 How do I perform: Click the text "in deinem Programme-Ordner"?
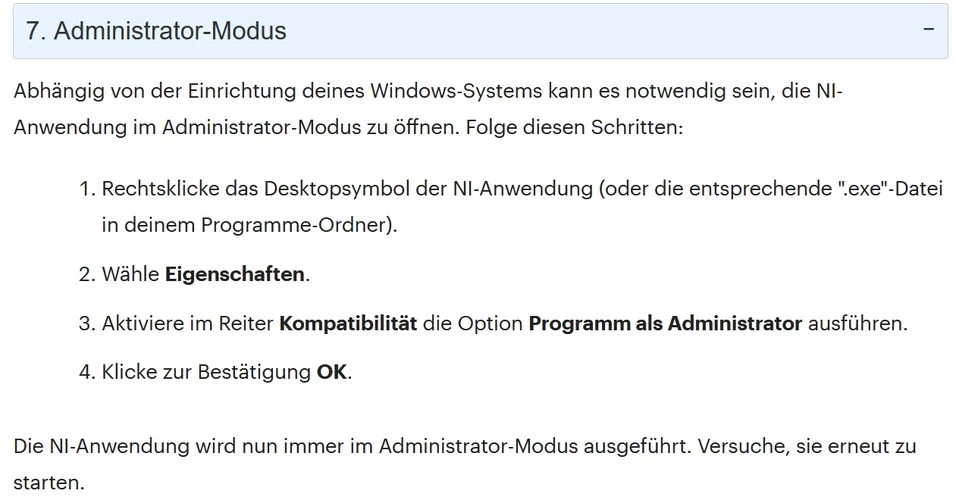[247, 225]
